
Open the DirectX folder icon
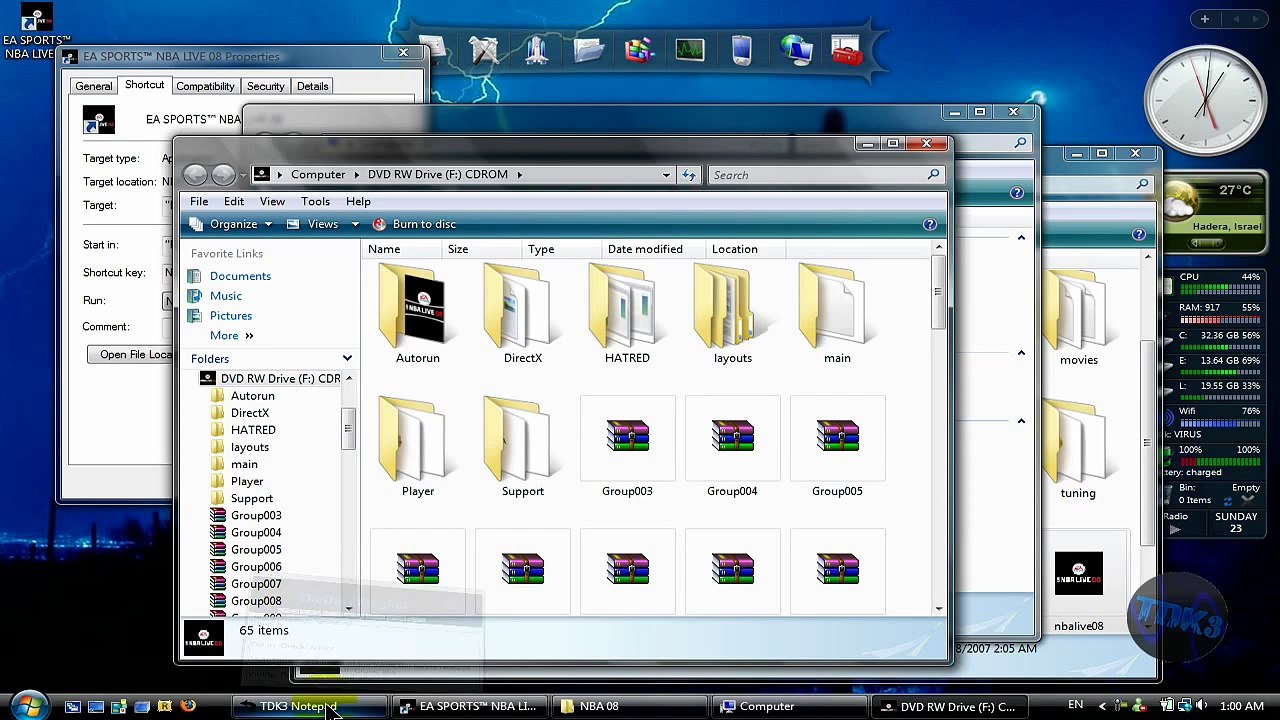(523, 307)
